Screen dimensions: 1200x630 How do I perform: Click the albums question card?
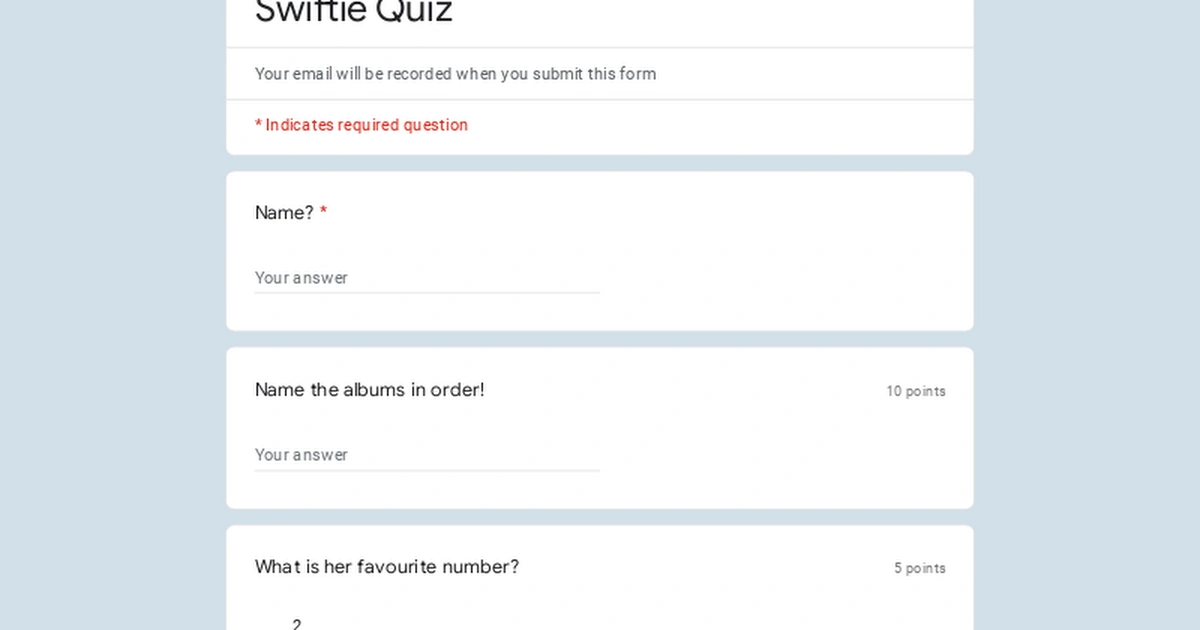click(600, 427)
